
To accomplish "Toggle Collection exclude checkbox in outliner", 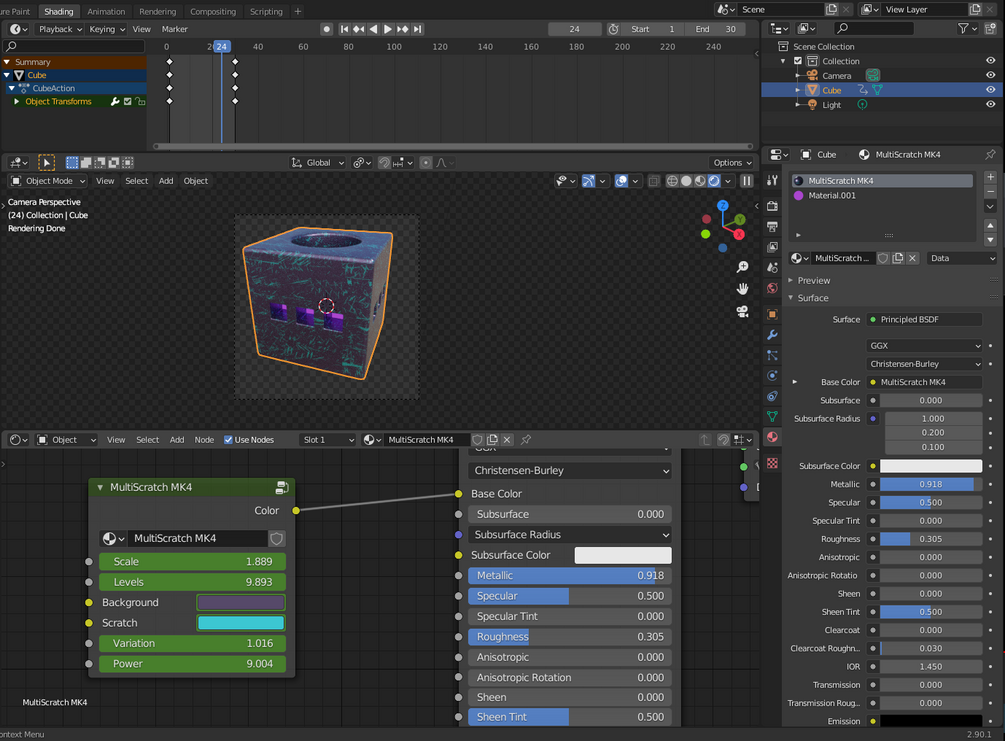I will coord(798,61).
